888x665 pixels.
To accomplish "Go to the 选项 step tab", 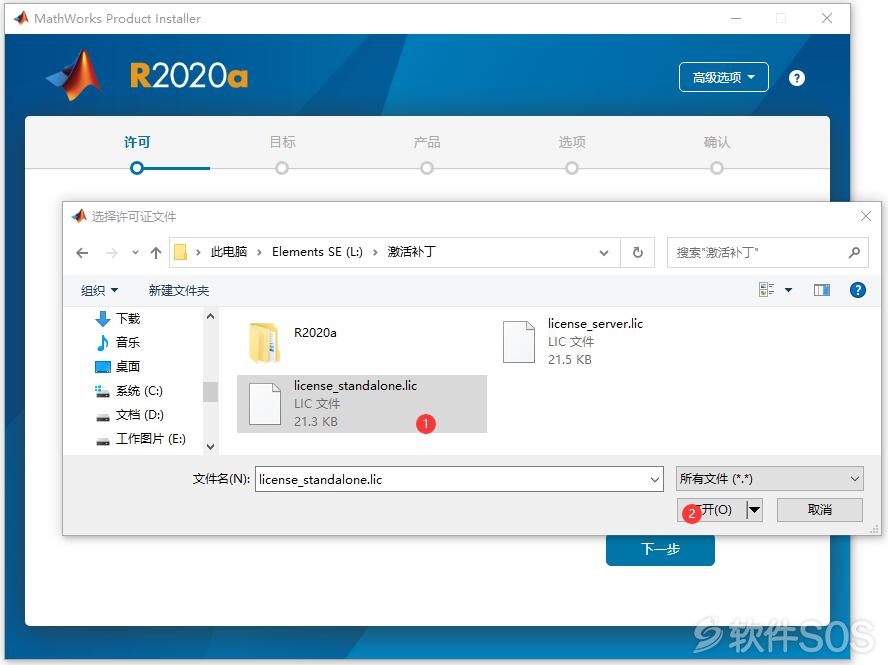I will point(572,142).
